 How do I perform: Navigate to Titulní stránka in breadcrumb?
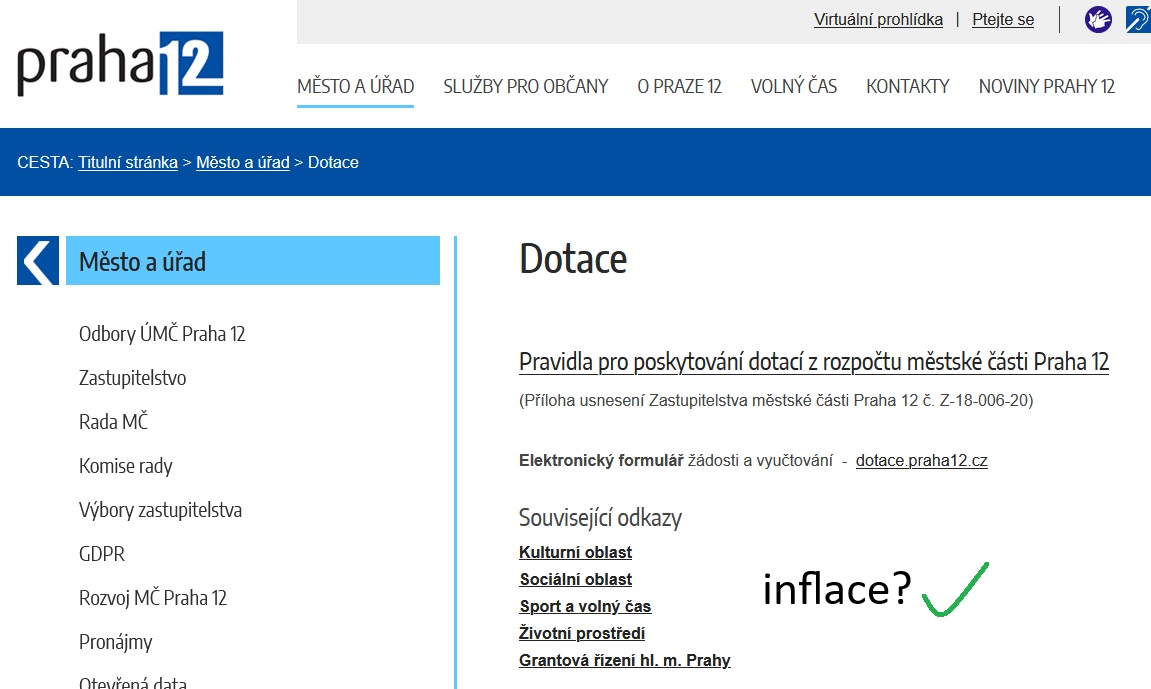point(128,162)
